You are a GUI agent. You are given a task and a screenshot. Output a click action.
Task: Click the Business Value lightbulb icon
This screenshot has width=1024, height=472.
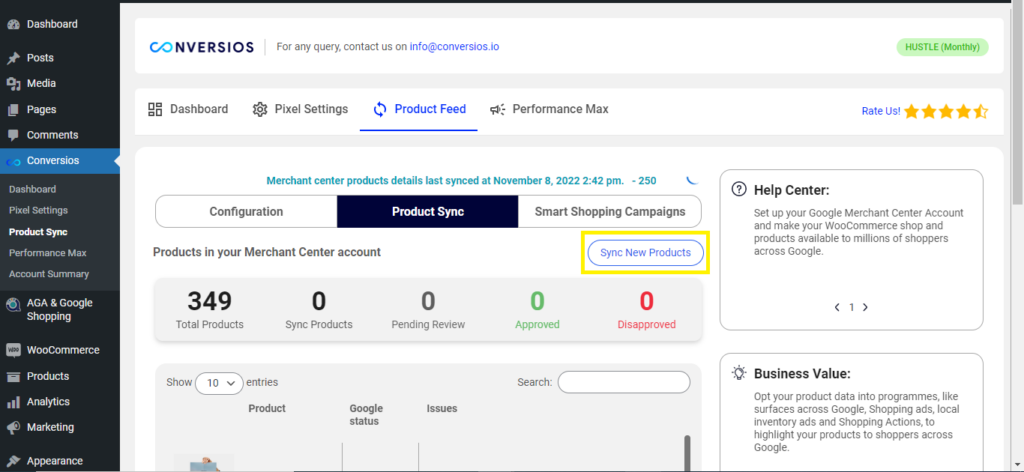(x=739, y=373)
